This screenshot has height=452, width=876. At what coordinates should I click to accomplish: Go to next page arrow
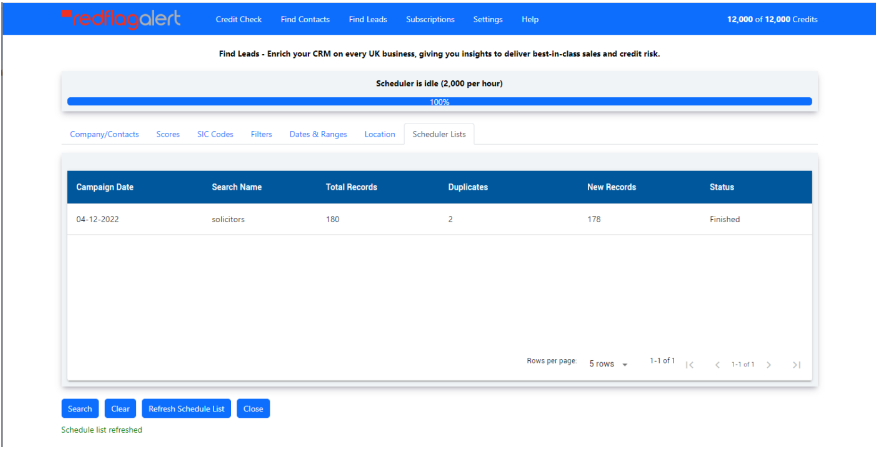click(769, 365)
